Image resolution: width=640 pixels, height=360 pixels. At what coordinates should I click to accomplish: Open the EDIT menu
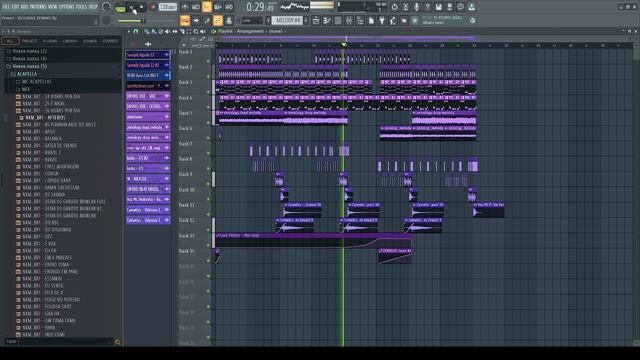[16, 7]
